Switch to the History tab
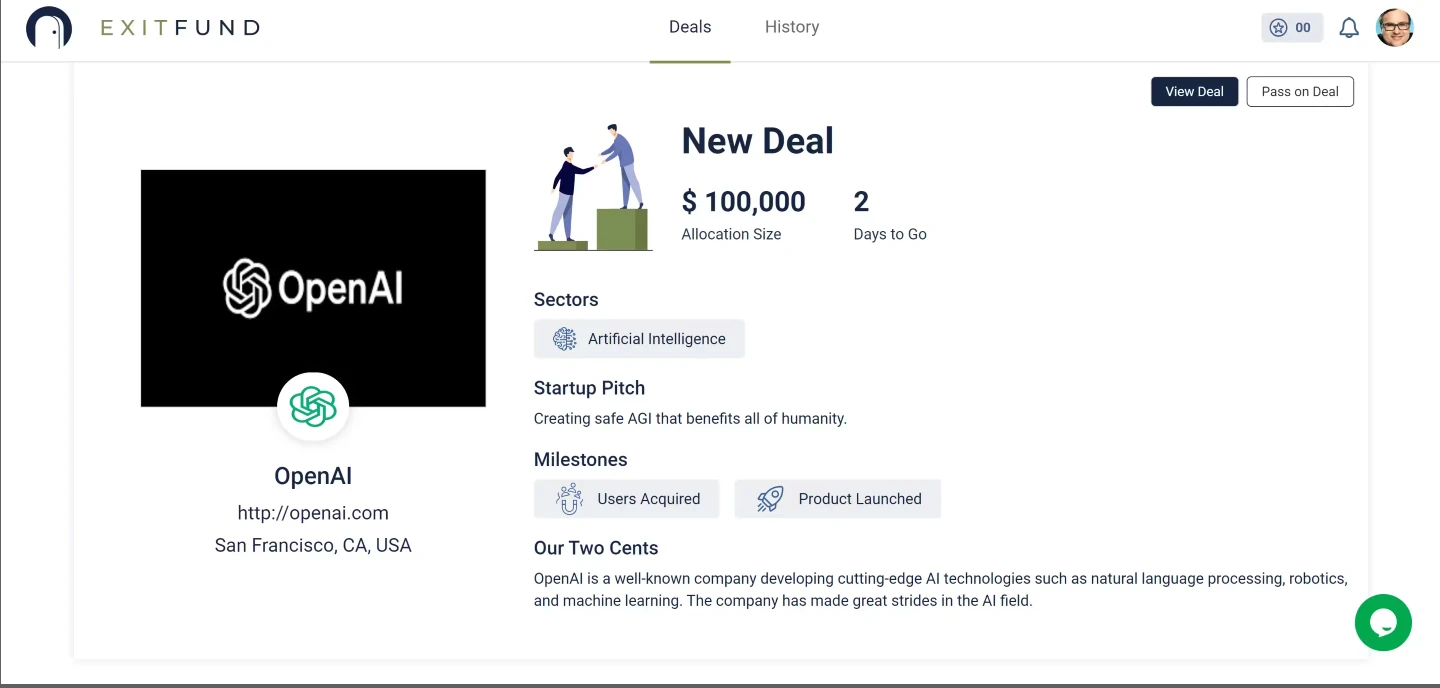Image resolution: width=1440 pixels, height=688 pixels. tap(791, 27)
